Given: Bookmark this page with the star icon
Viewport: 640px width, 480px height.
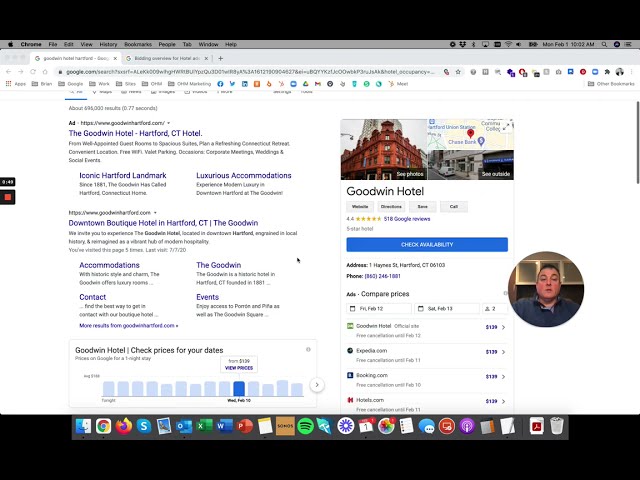Looking at the screenshot, I should click(458, 72).
